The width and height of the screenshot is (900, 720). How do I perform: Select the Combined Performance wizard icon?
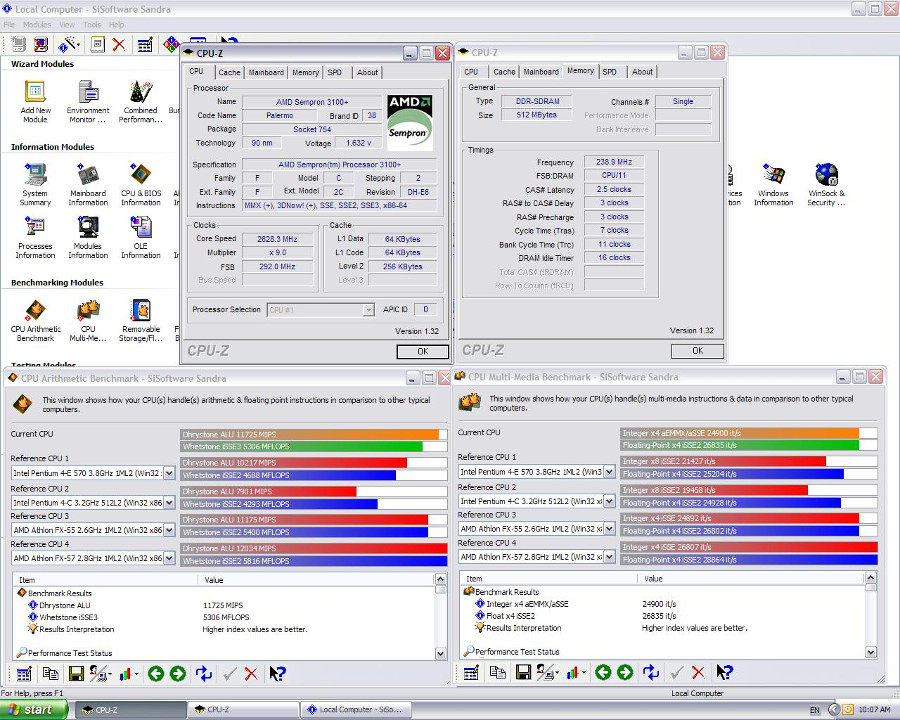coord(141,102)
